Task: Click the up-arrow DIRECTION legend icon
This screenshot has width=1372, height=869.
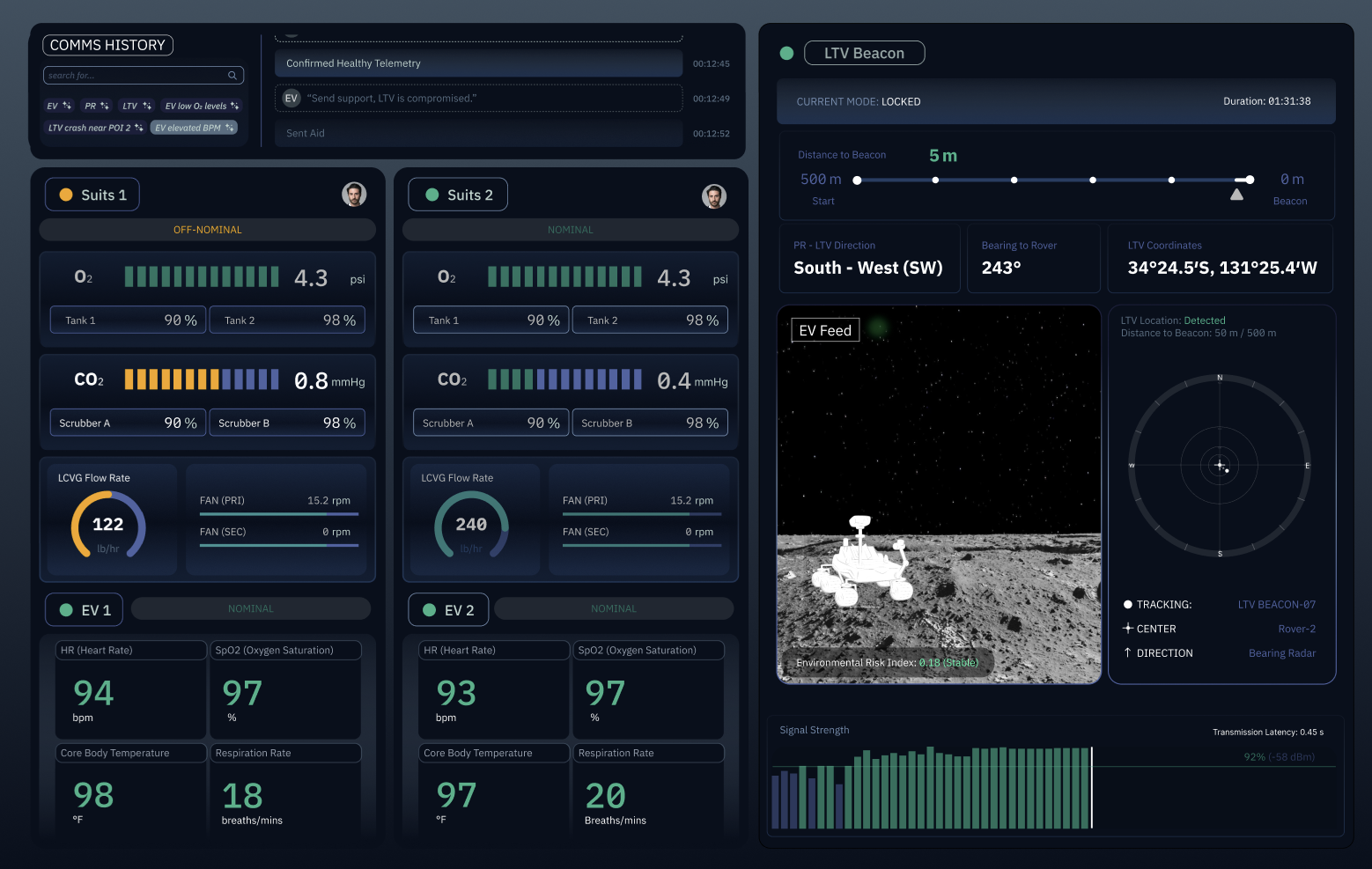Action: point(1127,652)
